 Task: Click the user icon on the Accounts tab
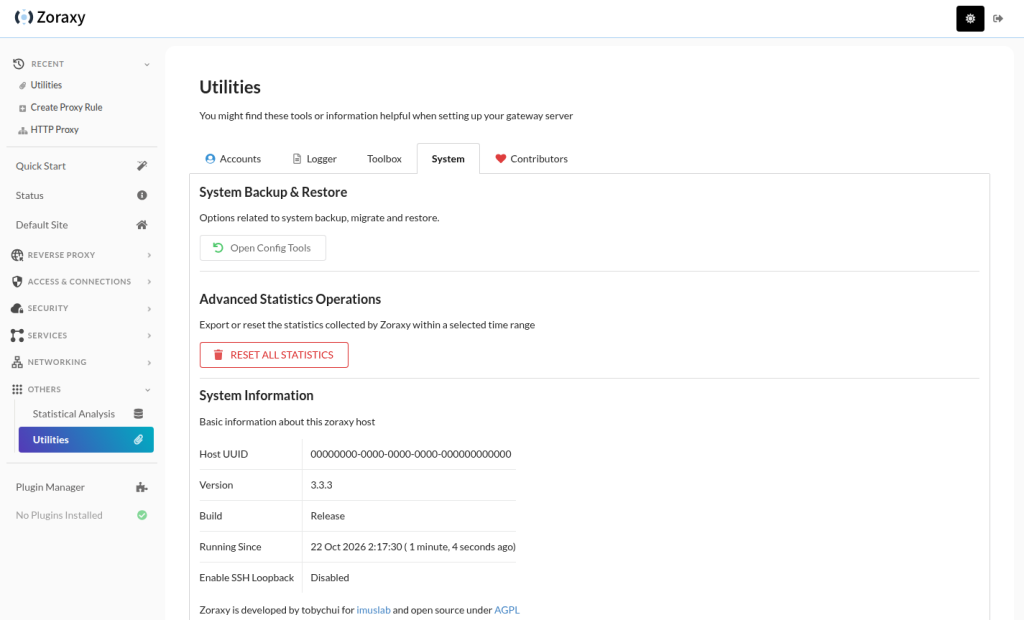coord(210,159)
